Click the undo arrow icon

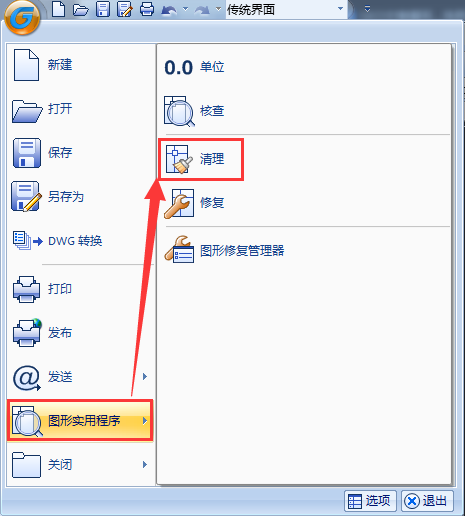(169, 10)
